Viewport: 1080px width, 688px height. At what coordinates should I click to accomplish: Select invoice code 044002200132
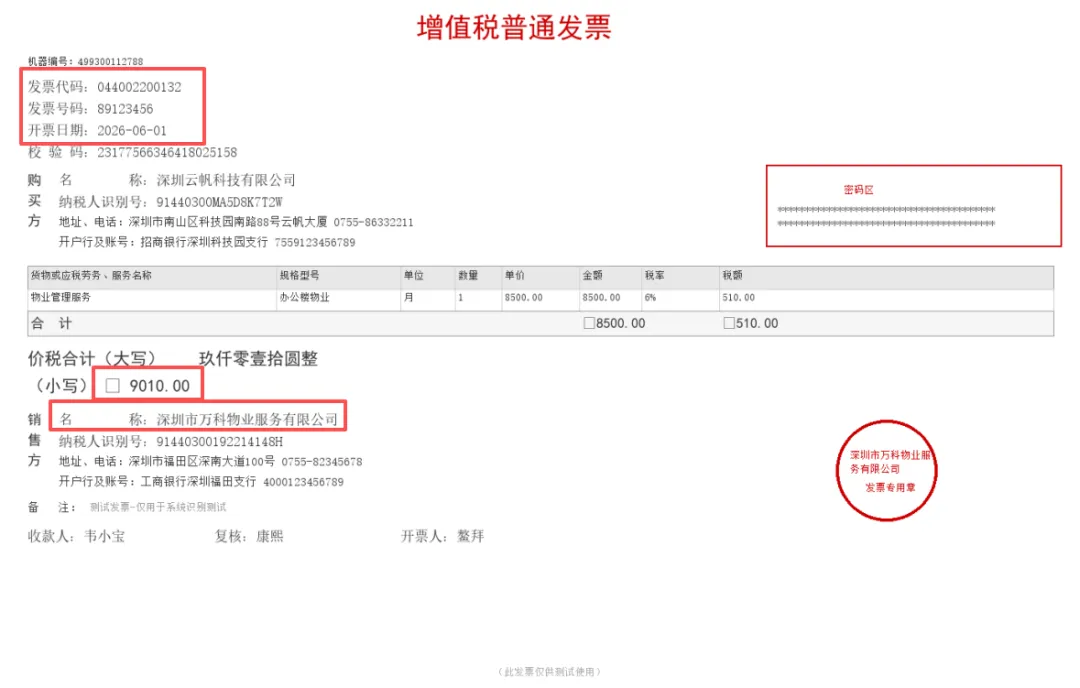coord(139,87)
